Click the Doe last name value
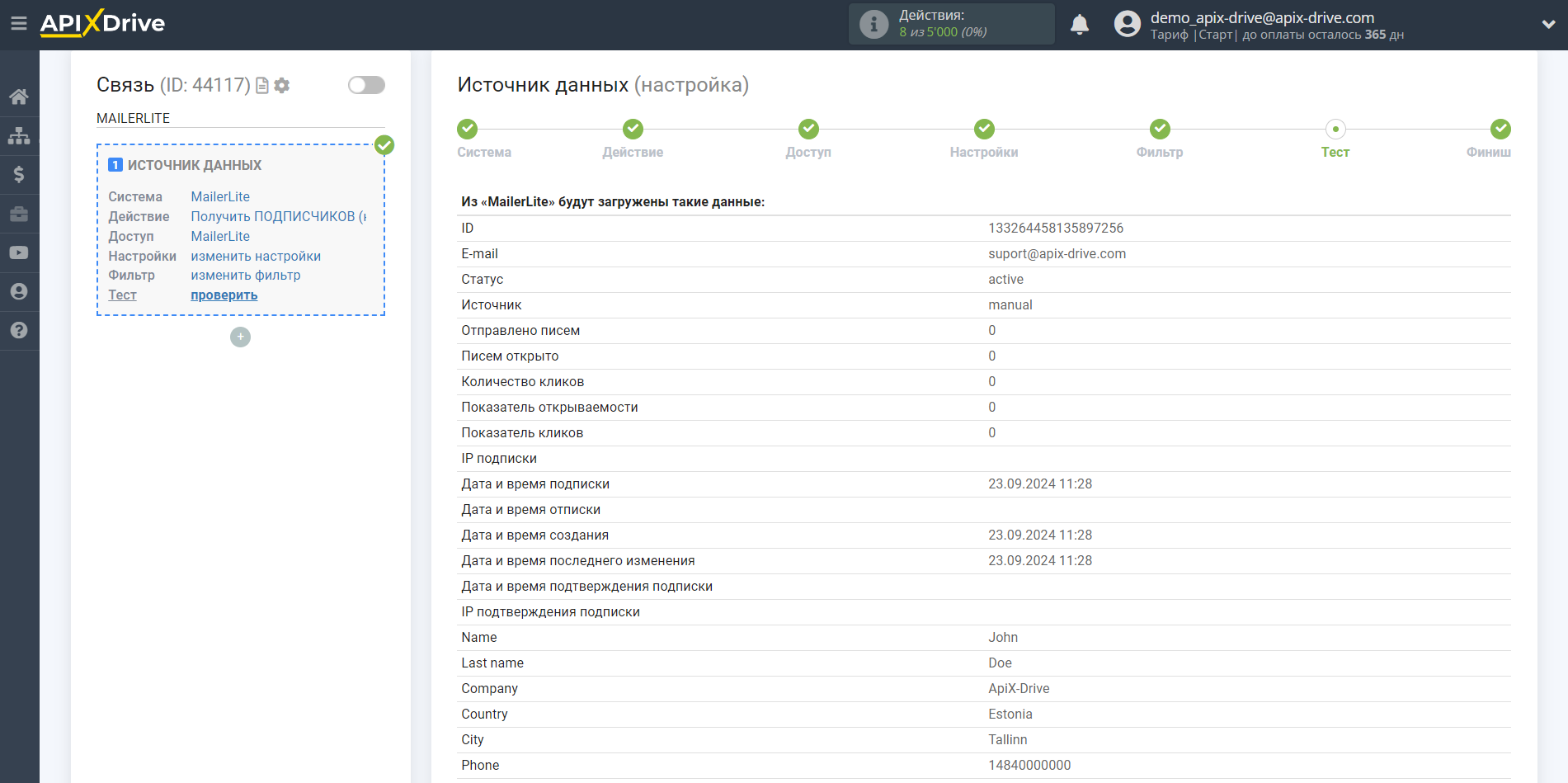The width and height of the screenshot is (1568, 783). pos(1000,663)
